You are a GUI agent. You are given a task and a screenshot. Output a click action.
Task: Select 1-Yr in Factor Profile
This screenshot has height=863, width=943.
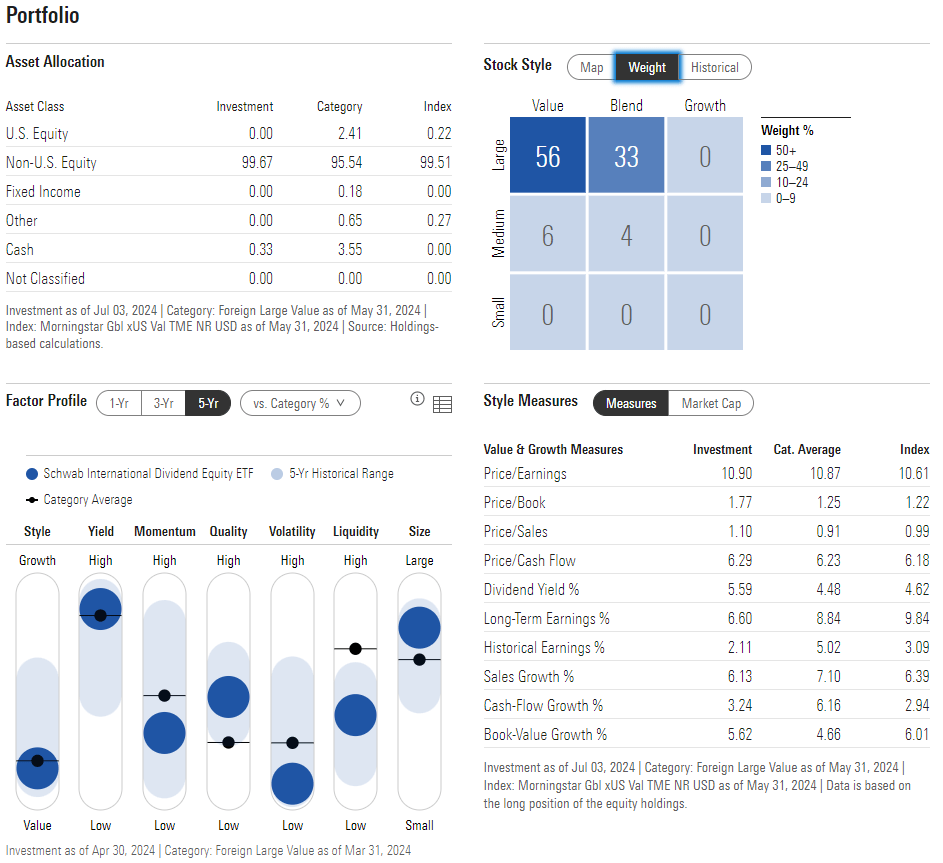pyautogui.click(x=119, y=403)
